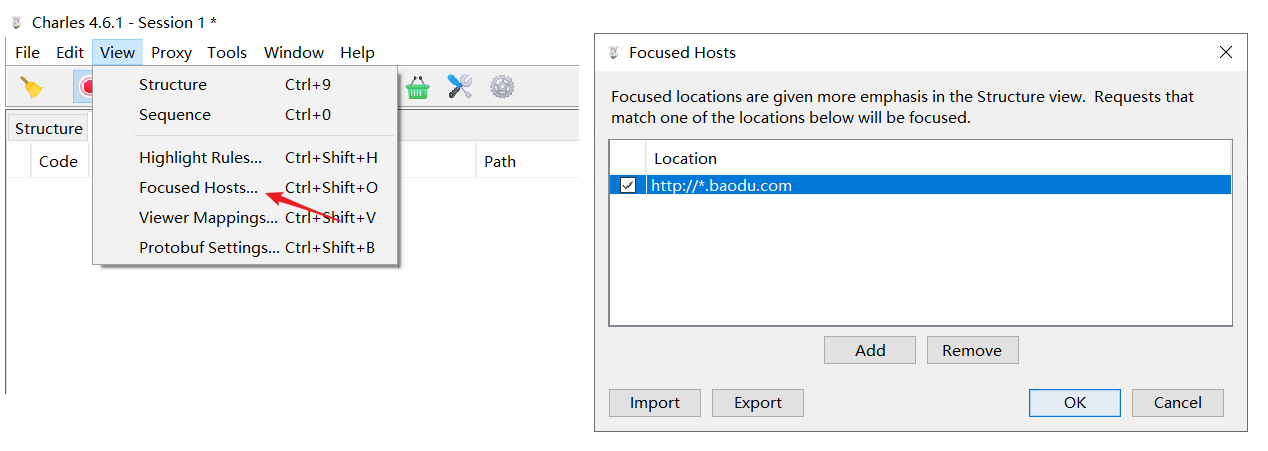
Task: Click Cancel in Focused Hosts dialog
Action: click(x=1178, y=403)
